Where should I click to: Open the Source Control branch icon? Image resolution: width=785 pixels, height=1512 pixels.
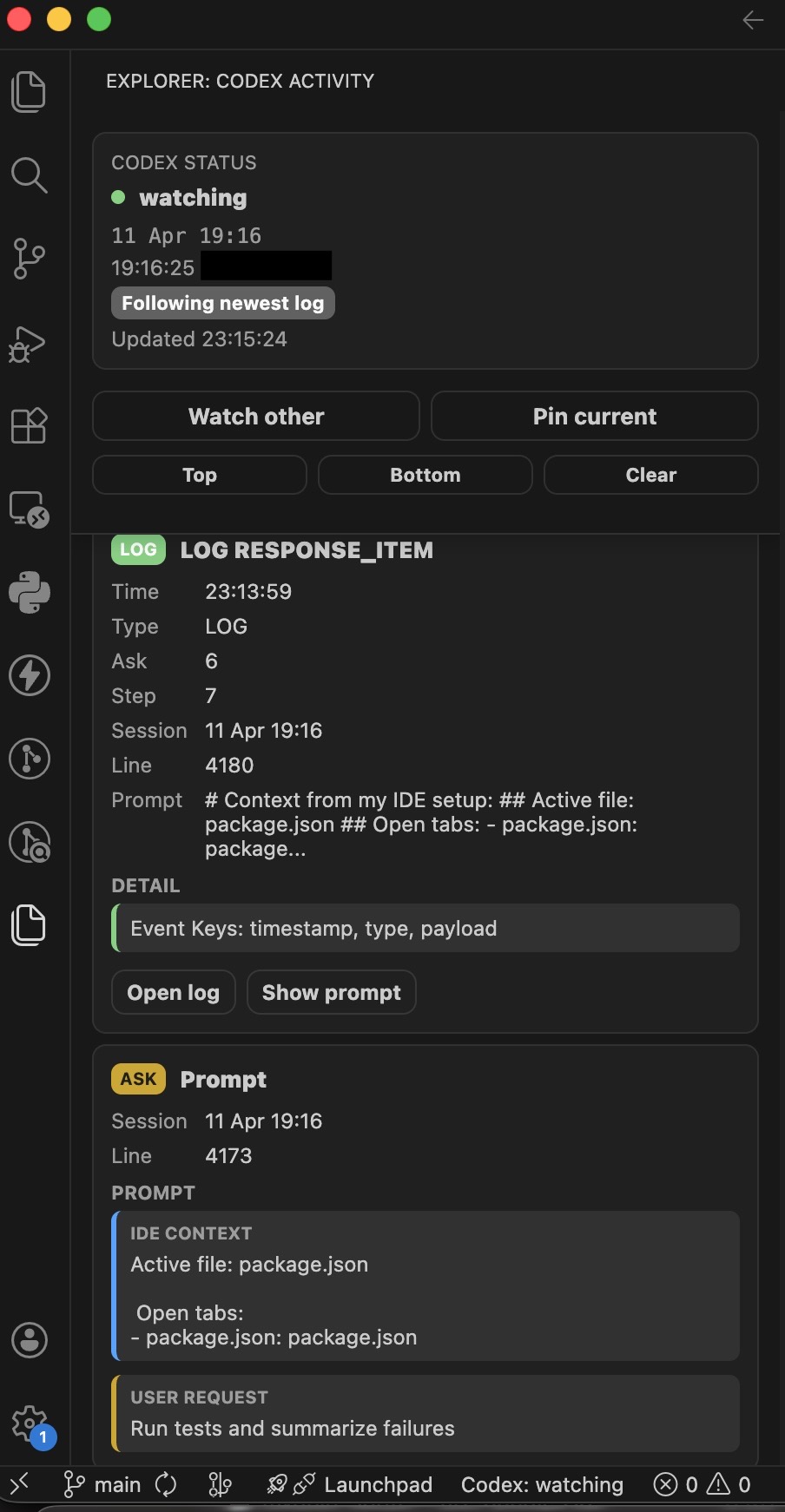click(x=29, y=259)
